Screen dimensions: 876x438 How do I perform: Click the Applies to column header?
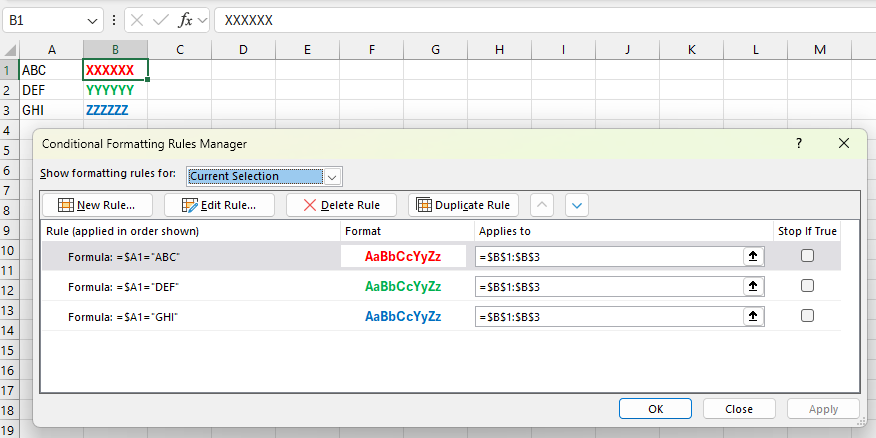[624, 231]
